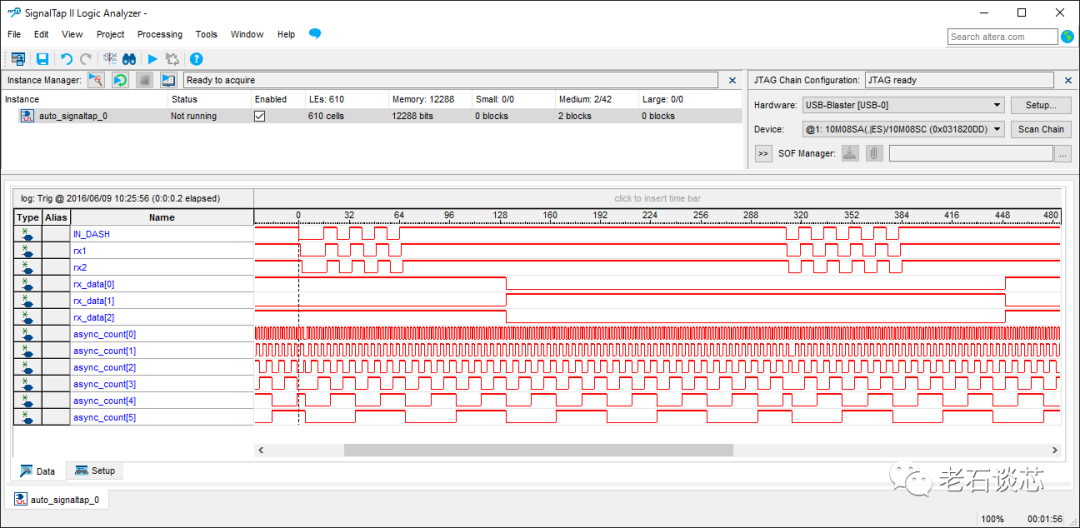The width and height of the screenshot is (1080, 528).
Task: Click the feedback chat bubble icon
Action: coord(315,34)
